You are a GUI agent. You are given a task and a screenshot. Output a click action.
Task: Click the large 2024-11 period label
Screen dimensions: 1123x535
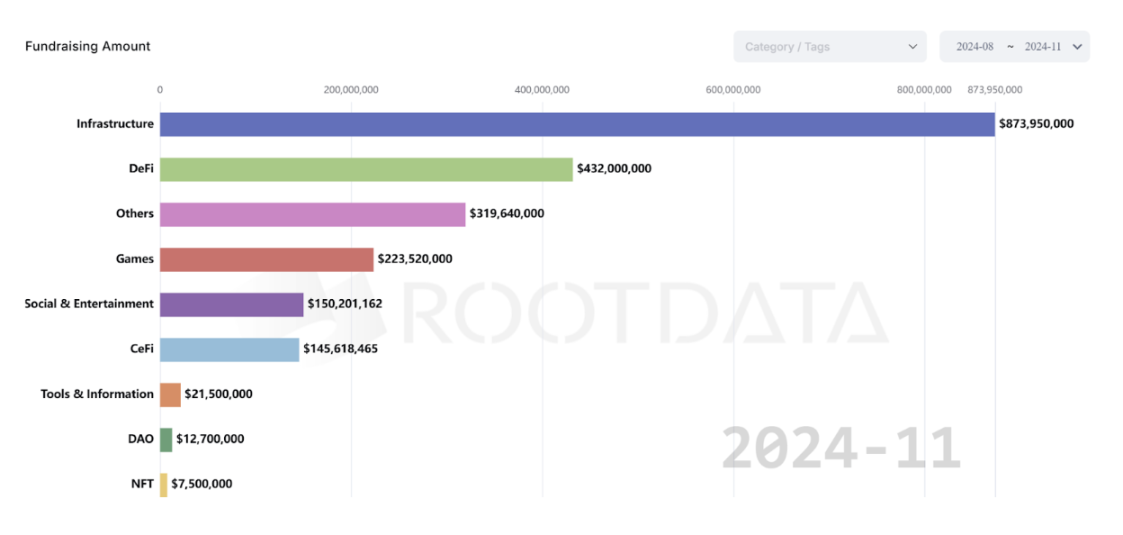click(840, 447)
